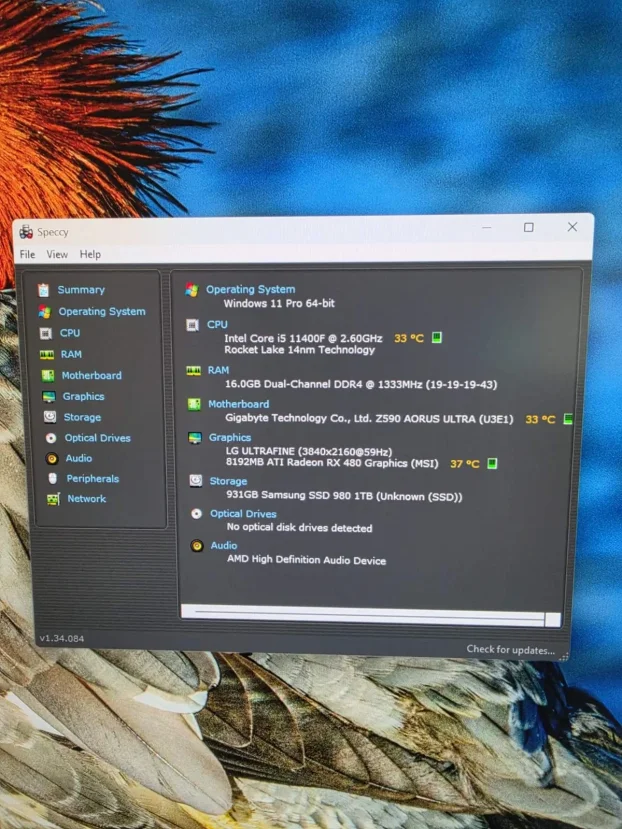Screen dimensions: 622x829
Task: Click the CPU chip icon in summary pane
Action: (x=193, y=325)
